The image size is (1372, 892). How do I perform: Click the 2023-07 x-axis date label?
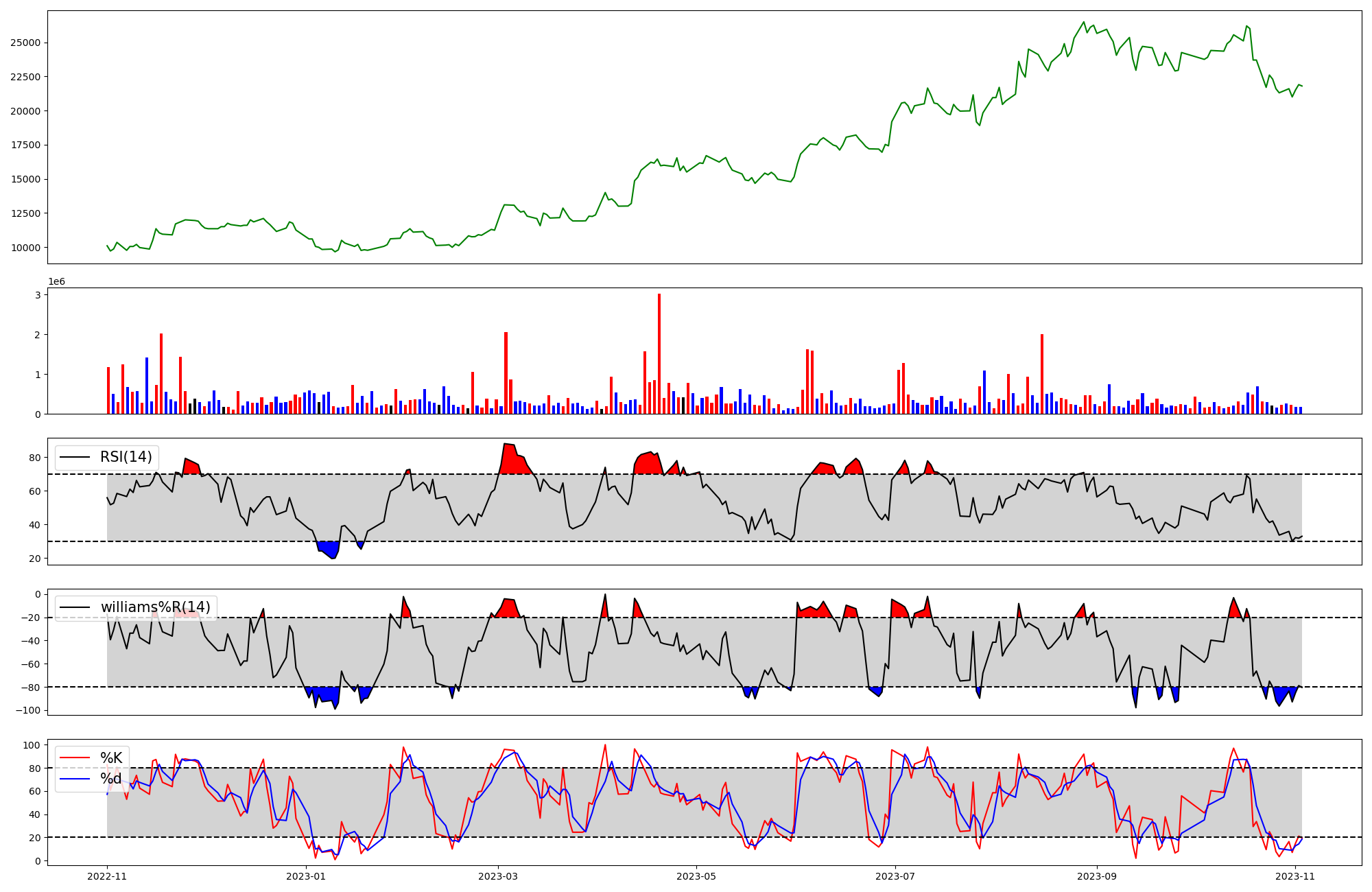(895, 876)
